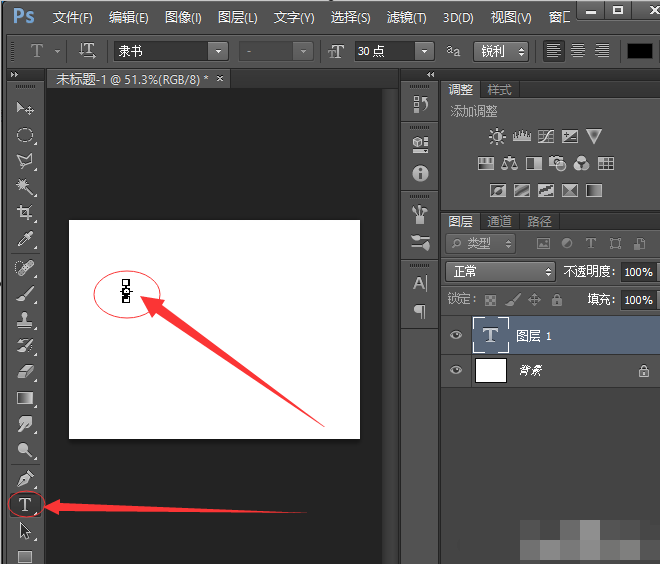Select the Elliptical Marquee tool
This screenshot has height=564, width=660.
[25, 134]
